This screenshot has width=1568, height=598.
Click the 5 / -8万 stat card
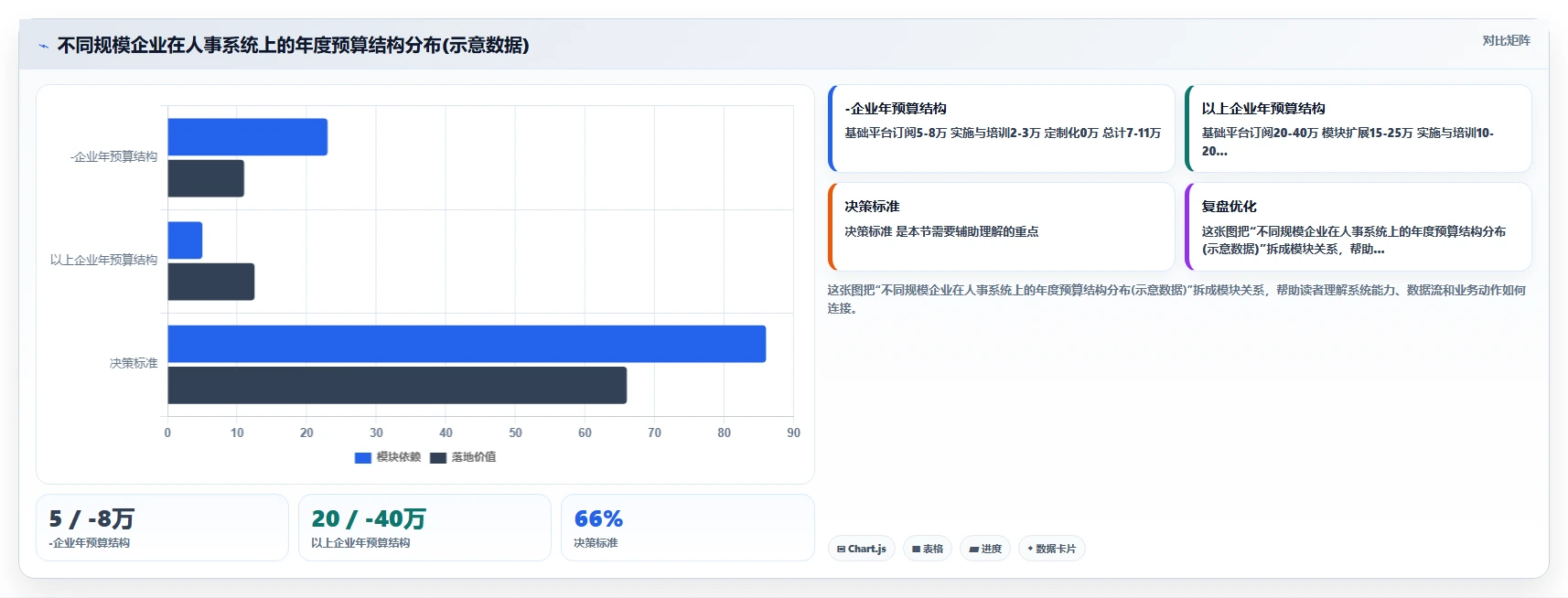pos(162,528)
